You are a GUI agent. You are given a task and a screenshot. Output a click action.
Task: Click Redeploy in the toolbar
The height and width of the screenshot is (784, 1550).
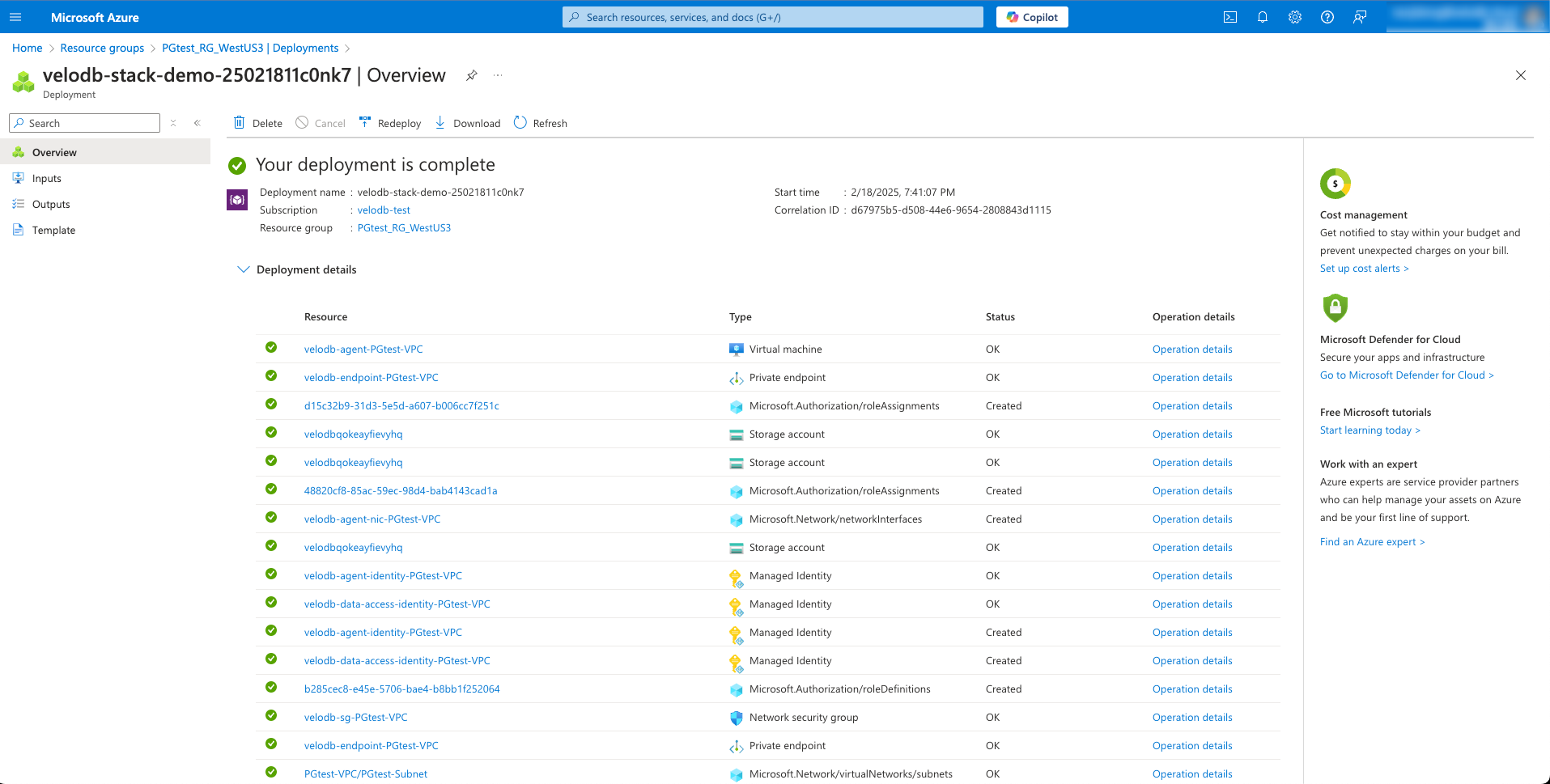(390, 123)
